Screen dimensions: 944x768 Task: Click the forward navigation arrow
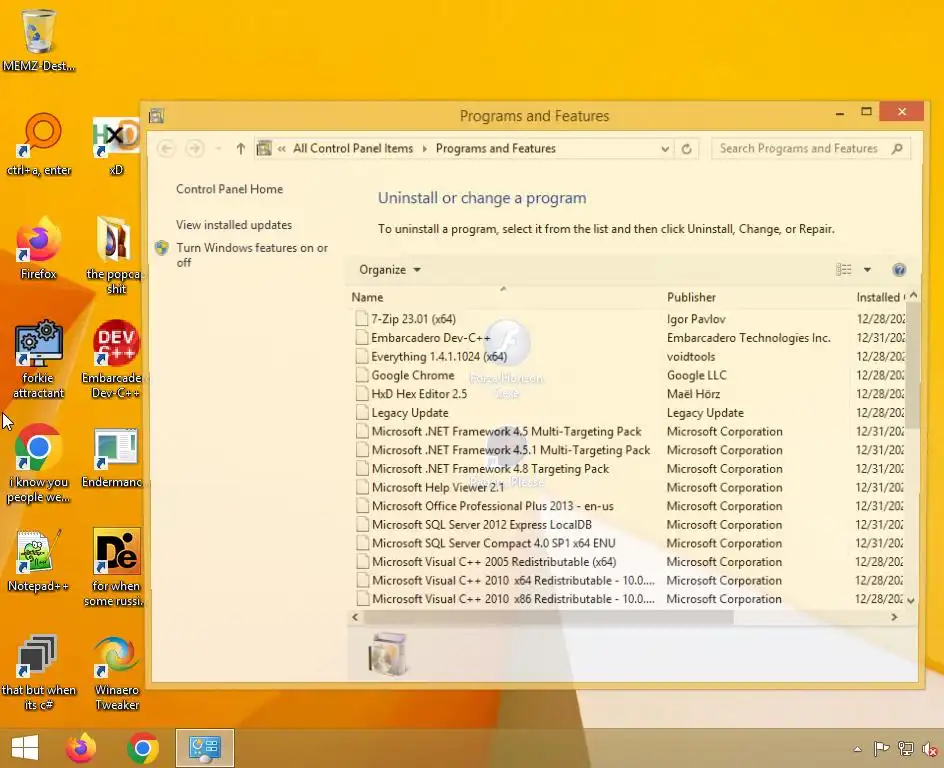coord(194,149)
